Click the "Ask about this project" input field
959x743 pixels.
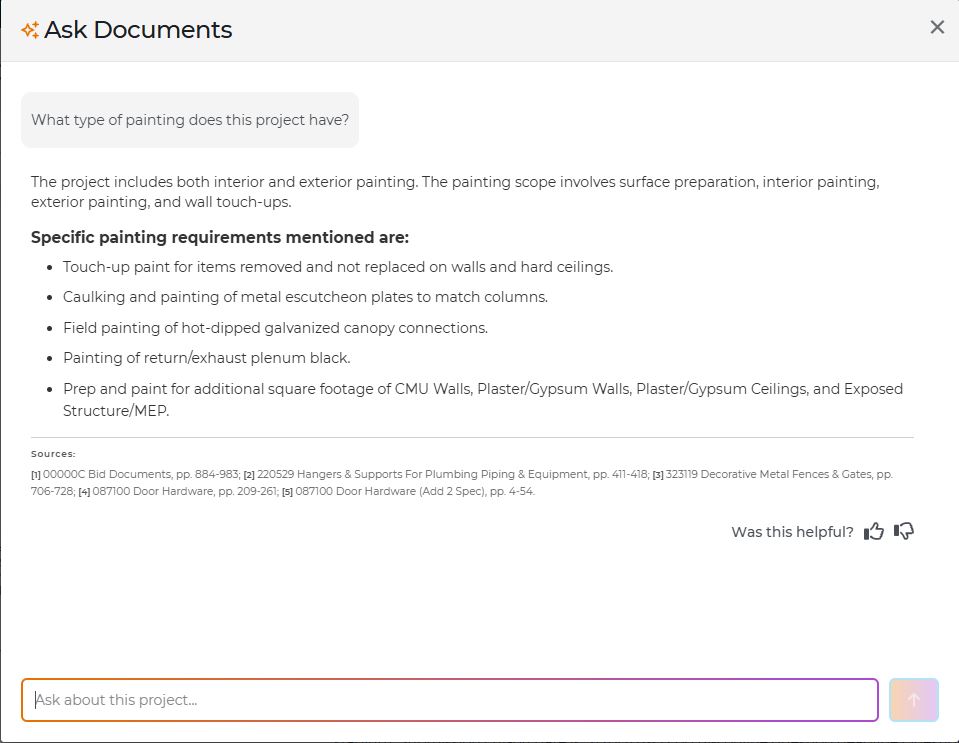[450, 700]
